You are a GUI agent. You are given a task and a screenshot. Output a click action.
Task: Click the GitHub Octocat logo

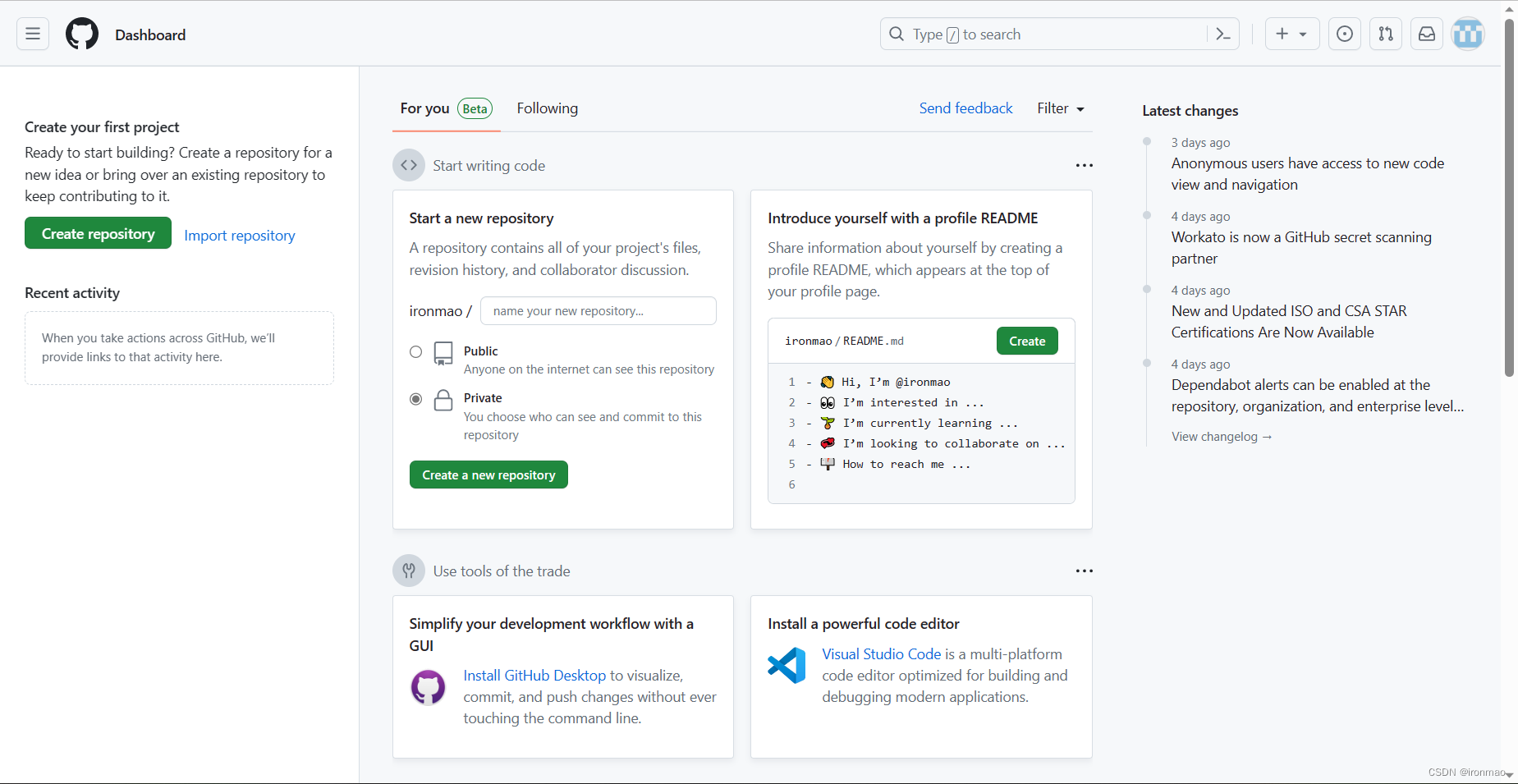click(82, 34)
